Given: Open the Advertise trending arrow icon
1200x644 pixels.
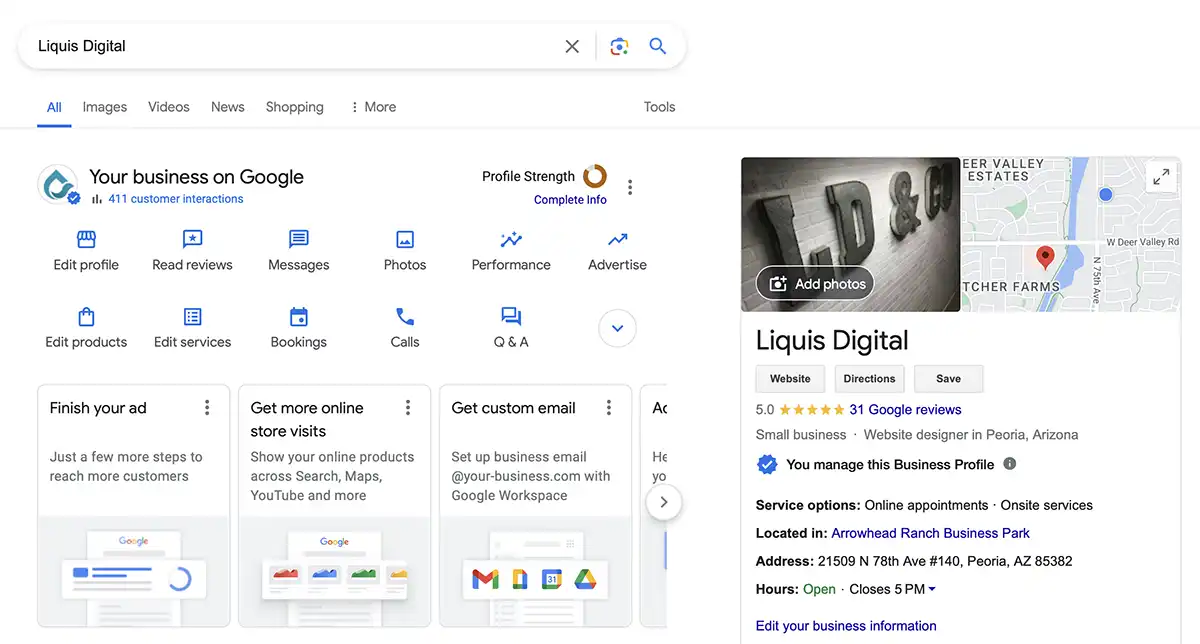Looking at the screenshot, I should click(x=617, y=239).
